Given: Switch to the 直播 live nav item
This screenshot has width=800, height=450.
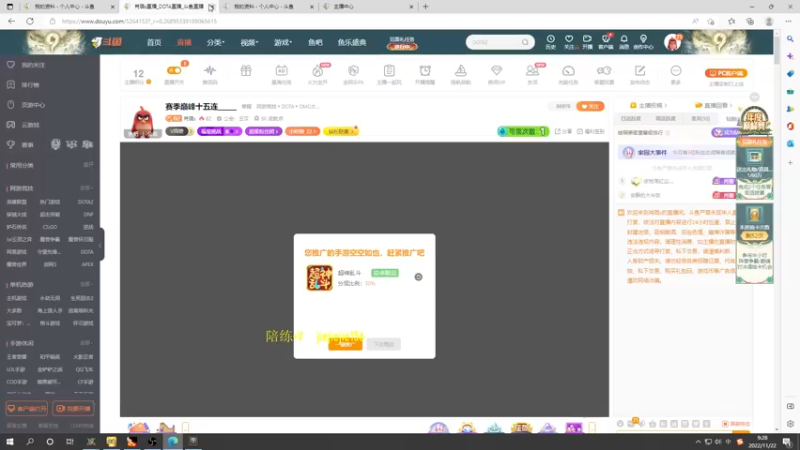Looking at the screenshot, I should coord(184,42).
